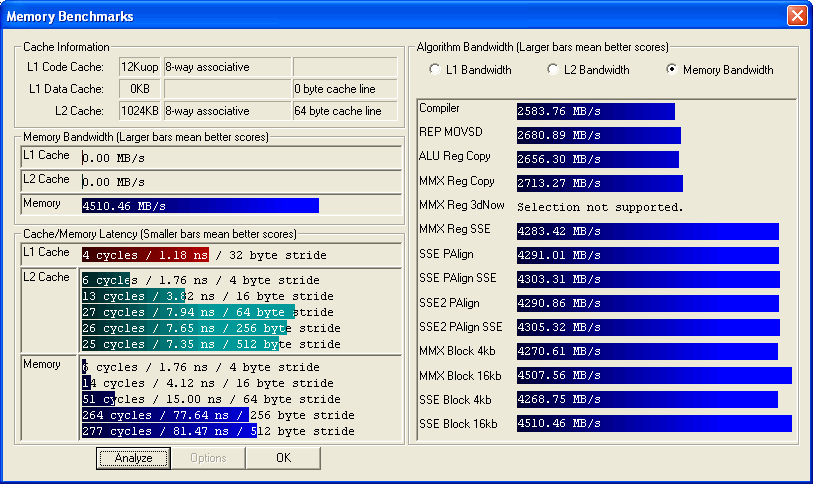Click the MMX Block 4kb 4270.61 MB/s bar
This screenshot has height=484, width=813.
647,351
